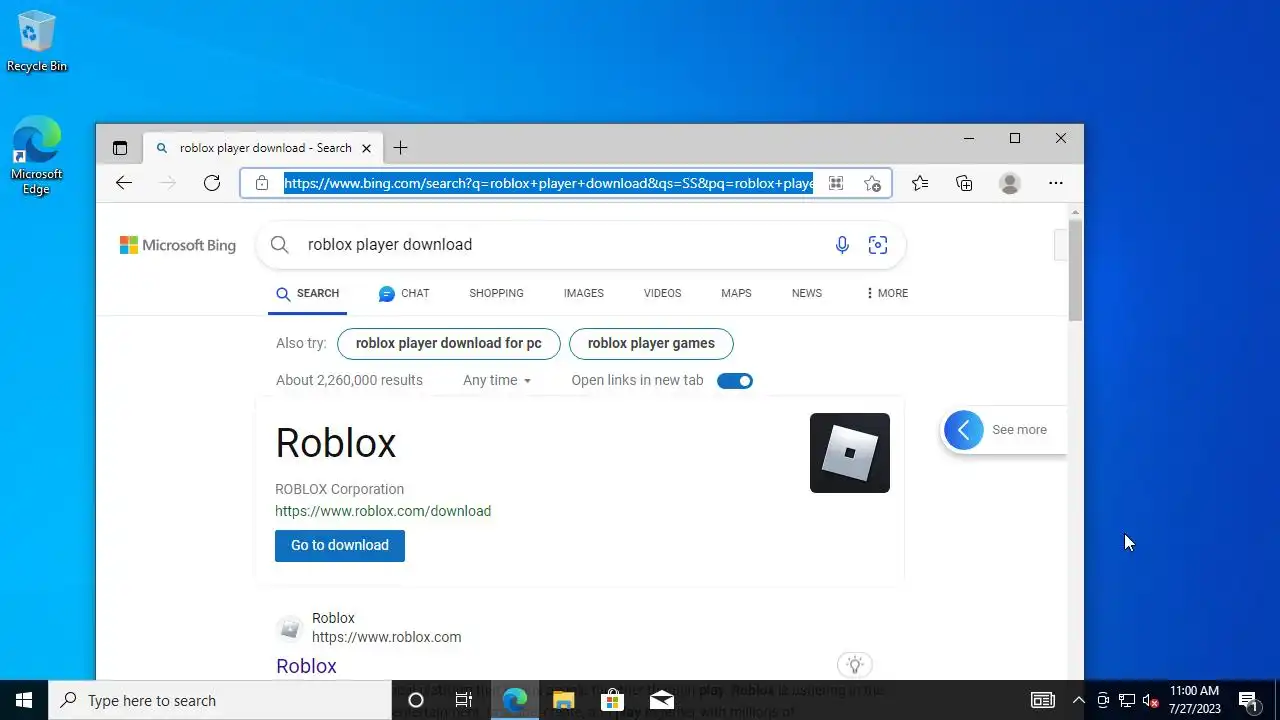This screenshot has width=1280, height=720.
Task: Open volume control in system tray
Action: click(1150, 700)
